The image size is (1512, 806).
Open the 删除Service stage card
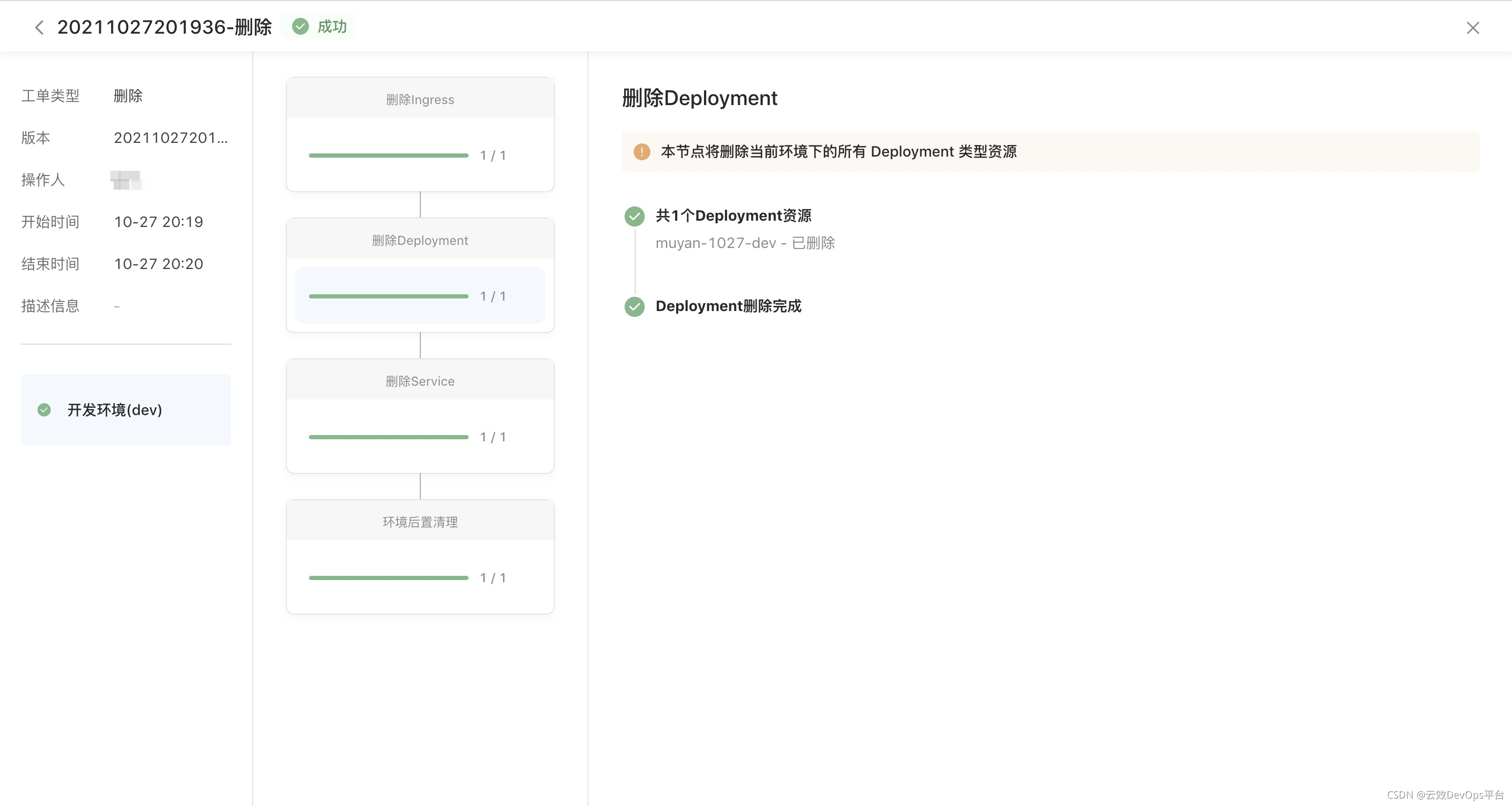coord(420,416)
